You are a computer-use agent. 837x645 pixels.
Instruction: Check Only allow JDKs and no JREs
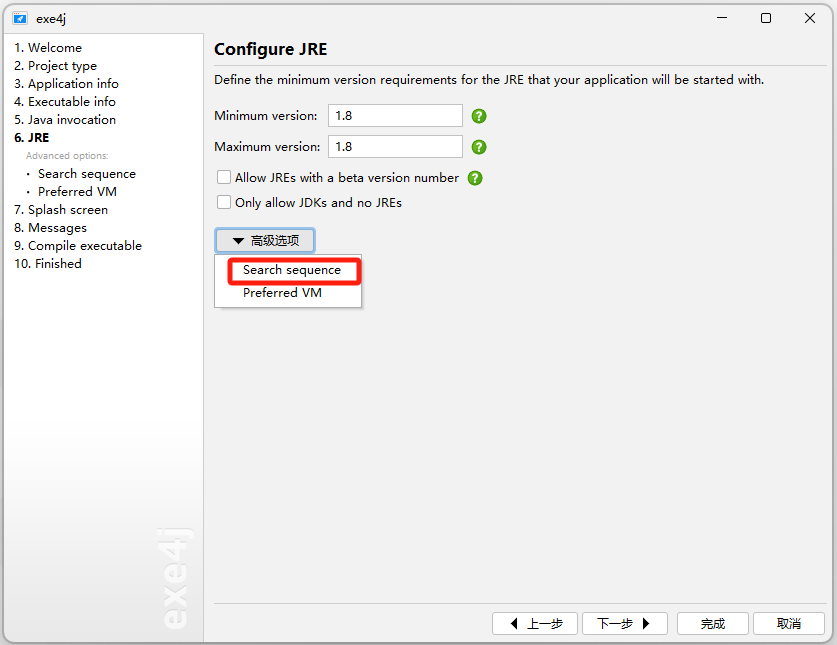pos(224,202)
